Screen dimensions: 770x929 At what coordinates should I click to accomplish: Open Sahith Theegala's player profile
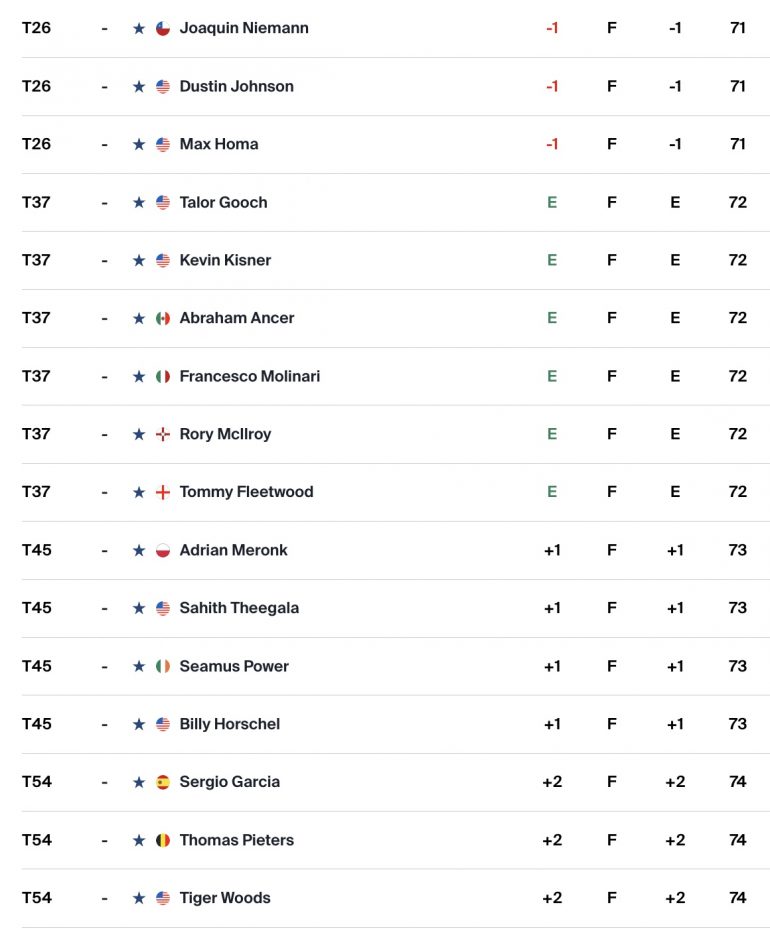pyautogui.click(x=239, y=608)
